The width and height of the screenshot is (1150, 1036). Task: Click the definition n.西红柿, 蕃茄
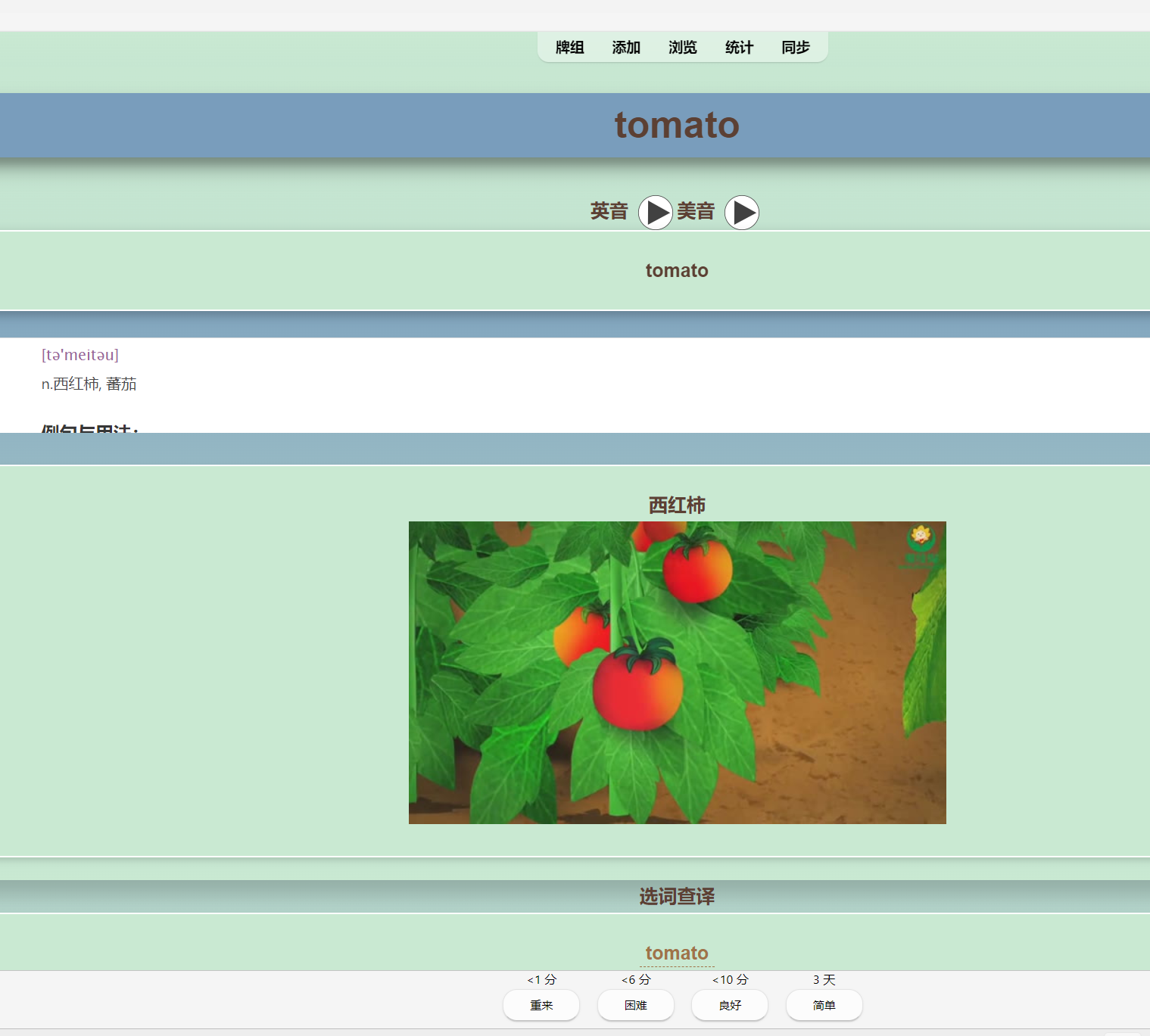[x=89, y=384]
